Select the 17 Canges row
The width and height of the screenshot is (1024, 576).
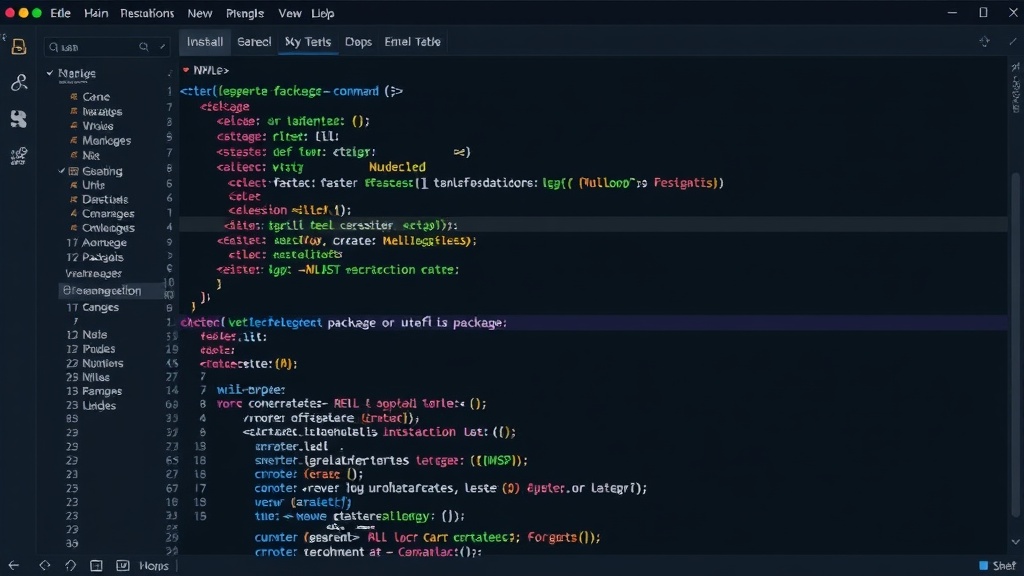point(93,307)
